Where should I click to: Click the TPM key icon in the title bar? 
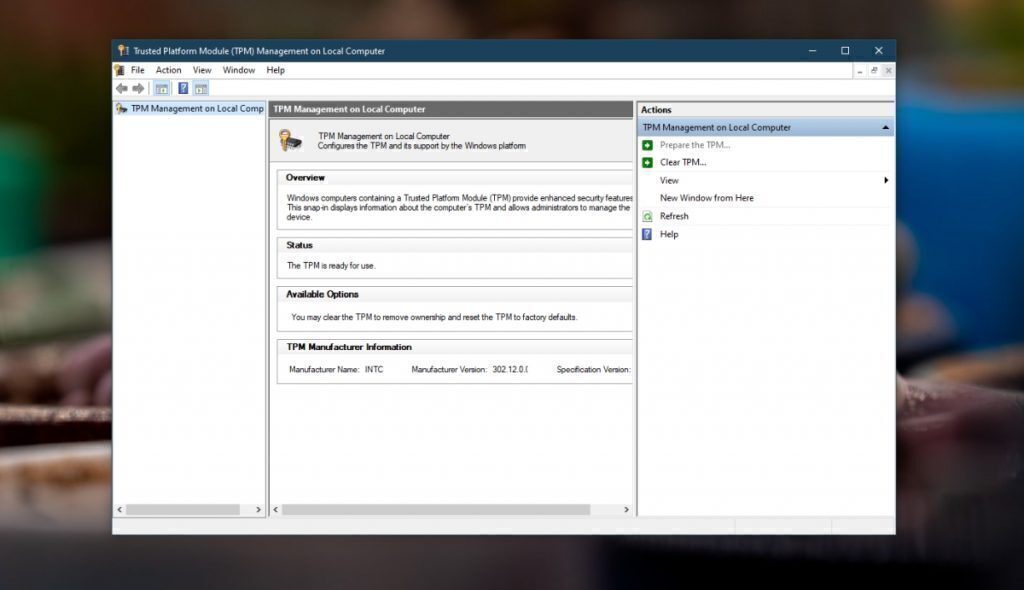[x=122, y=50]
